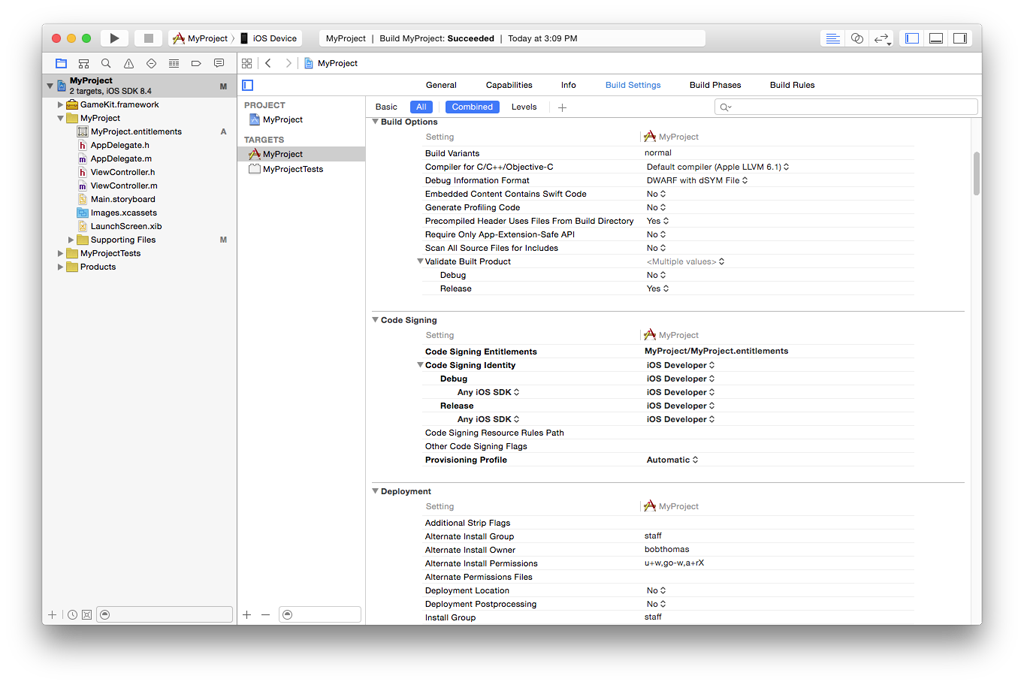This screenshot has height=685, width=1024.
Task: Click the build settings search field
Action: tap(850, 107)
